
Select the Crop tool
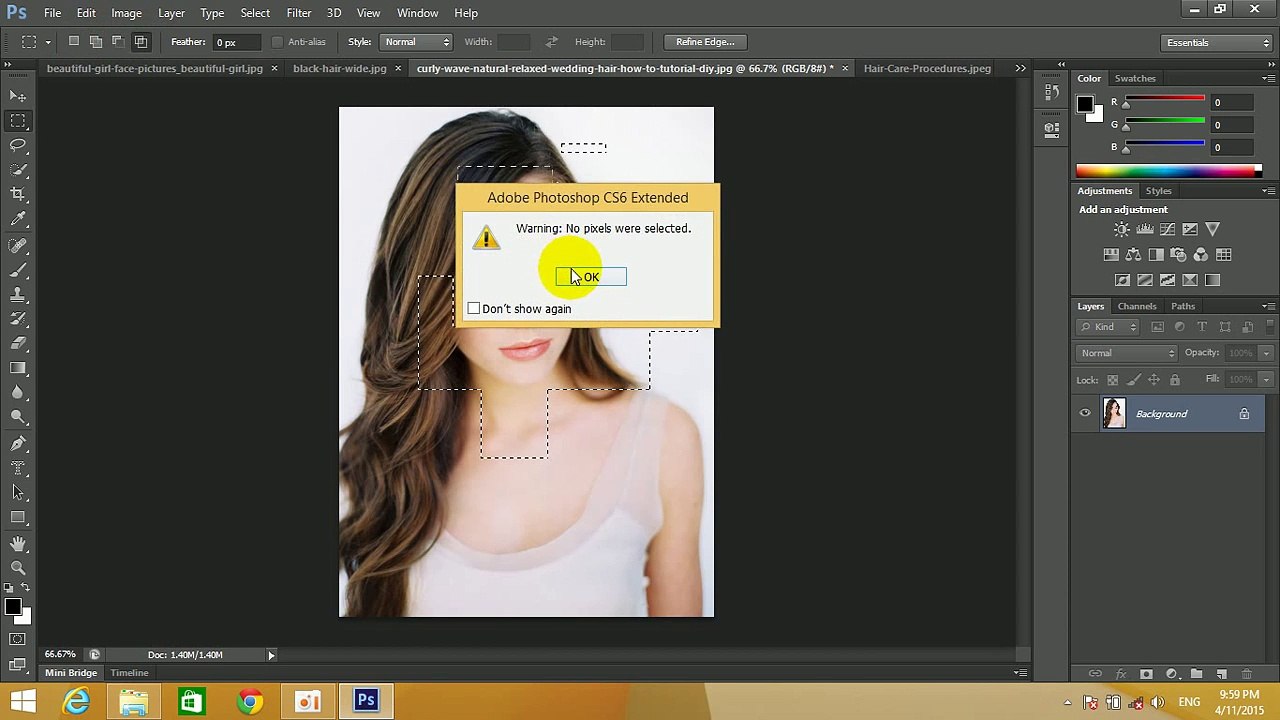[18, 194]
